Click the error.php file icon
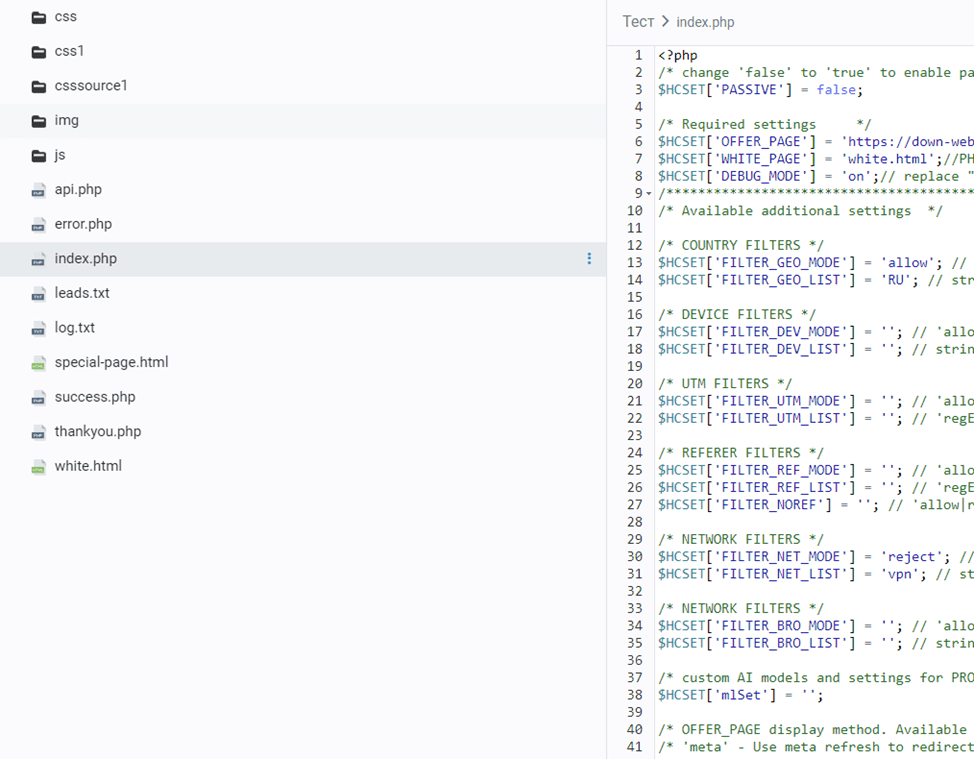This screenshot has width=974, height=759. tap(39, 225)
